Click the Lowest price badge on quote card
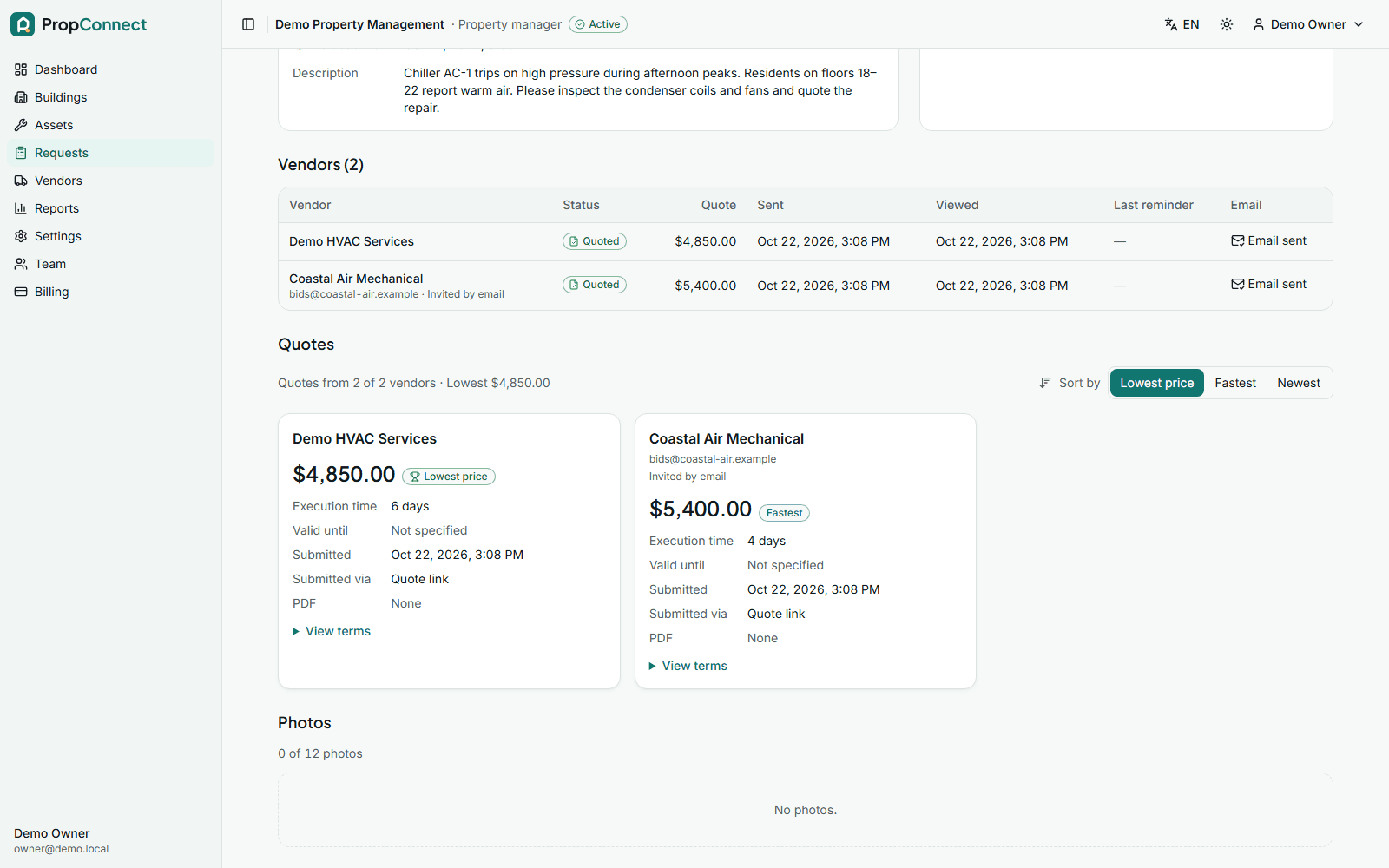Screen dimensions: 1389x868 tap(449, 477)
